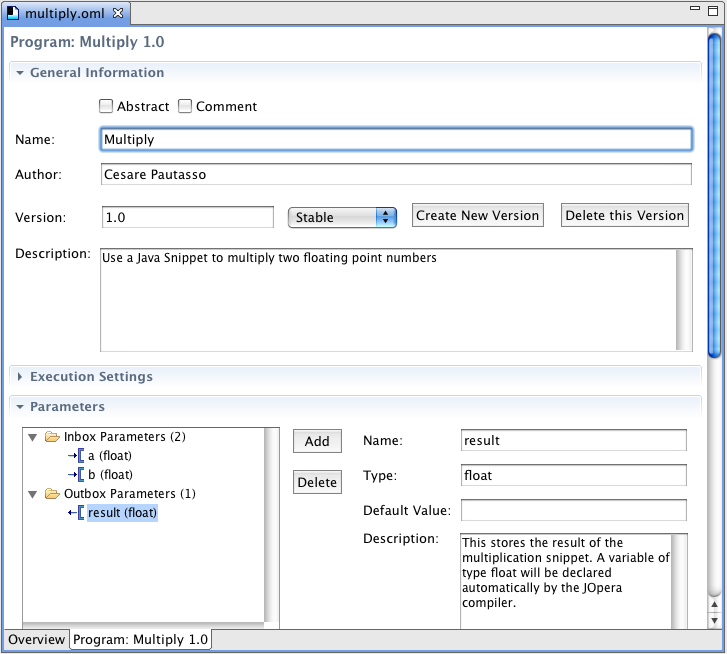Click the parameter tree vertical scrollbar
The image size is (727, 654).
tap(272, 525)
